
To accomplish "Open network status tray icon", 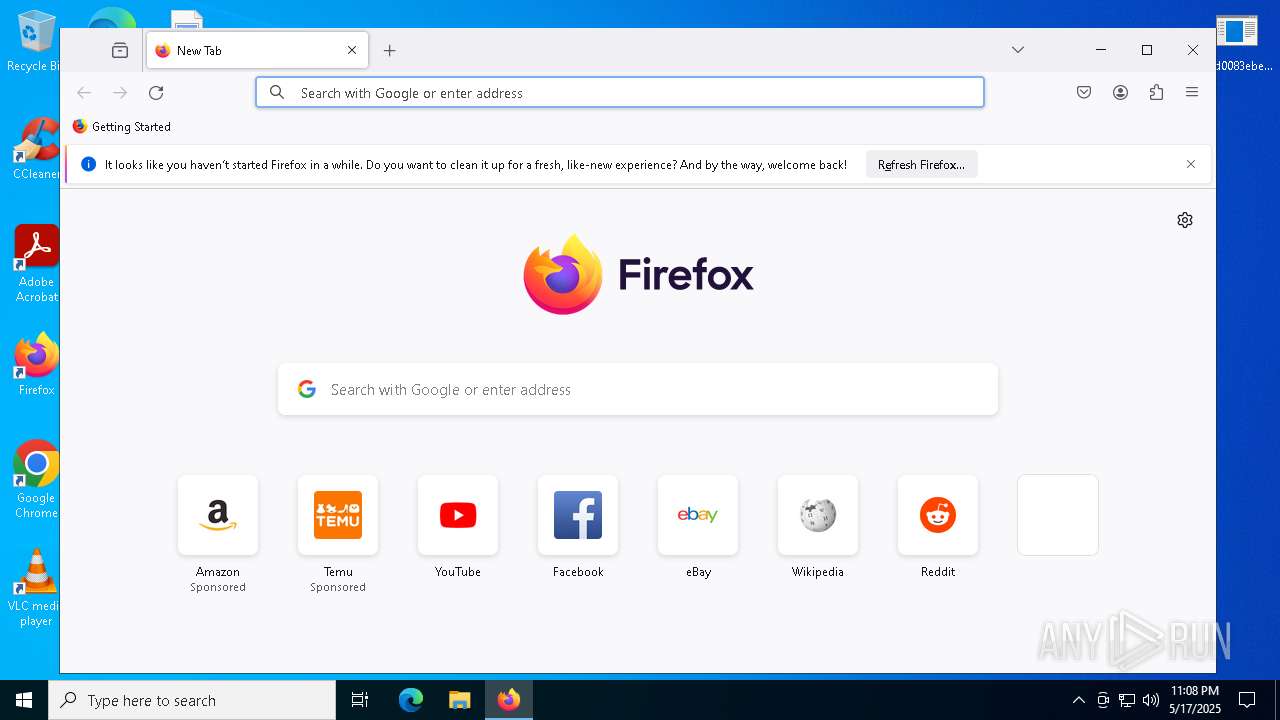I will [x=1127, y=700].
